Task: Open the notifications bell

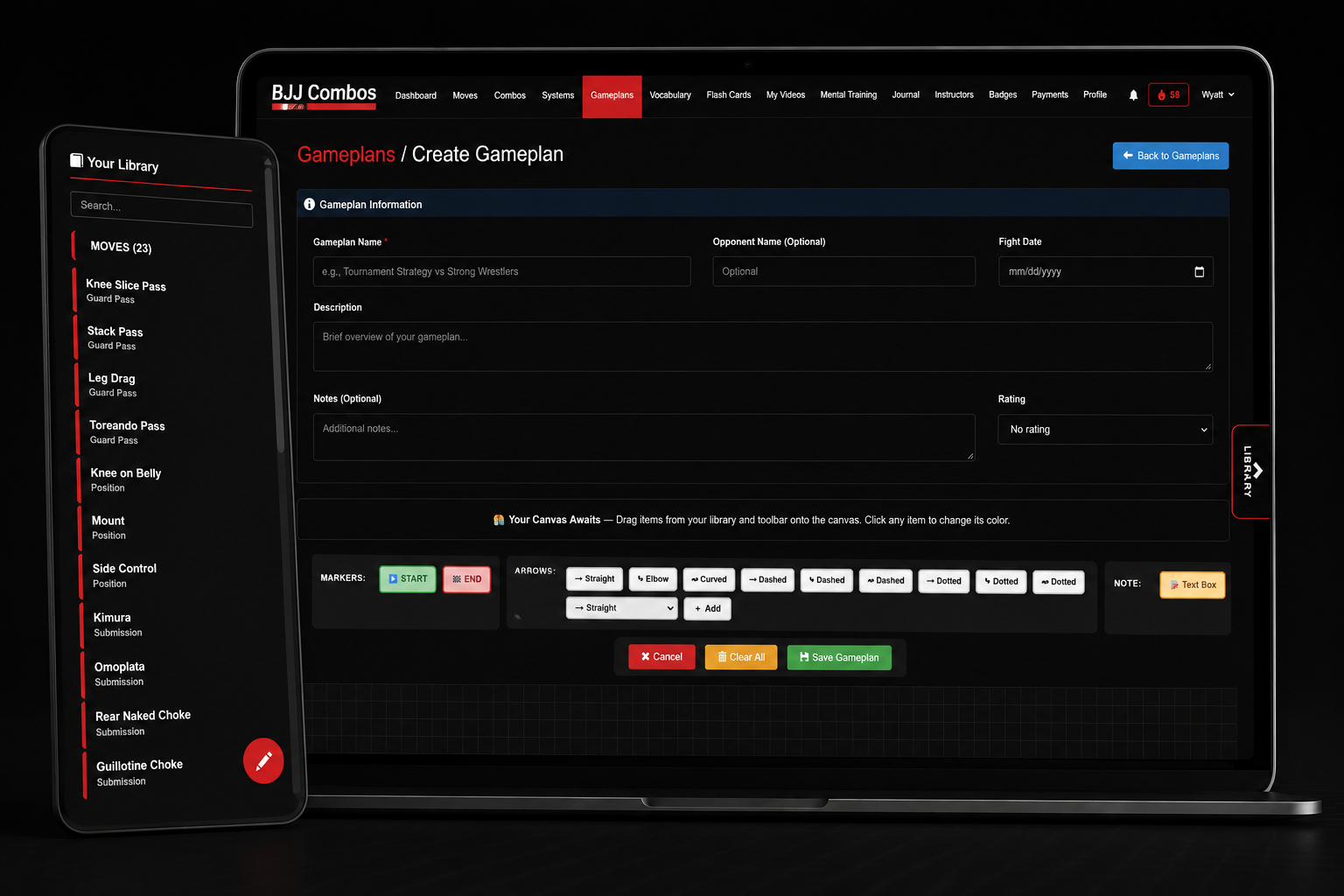Action: point(1133,95)
